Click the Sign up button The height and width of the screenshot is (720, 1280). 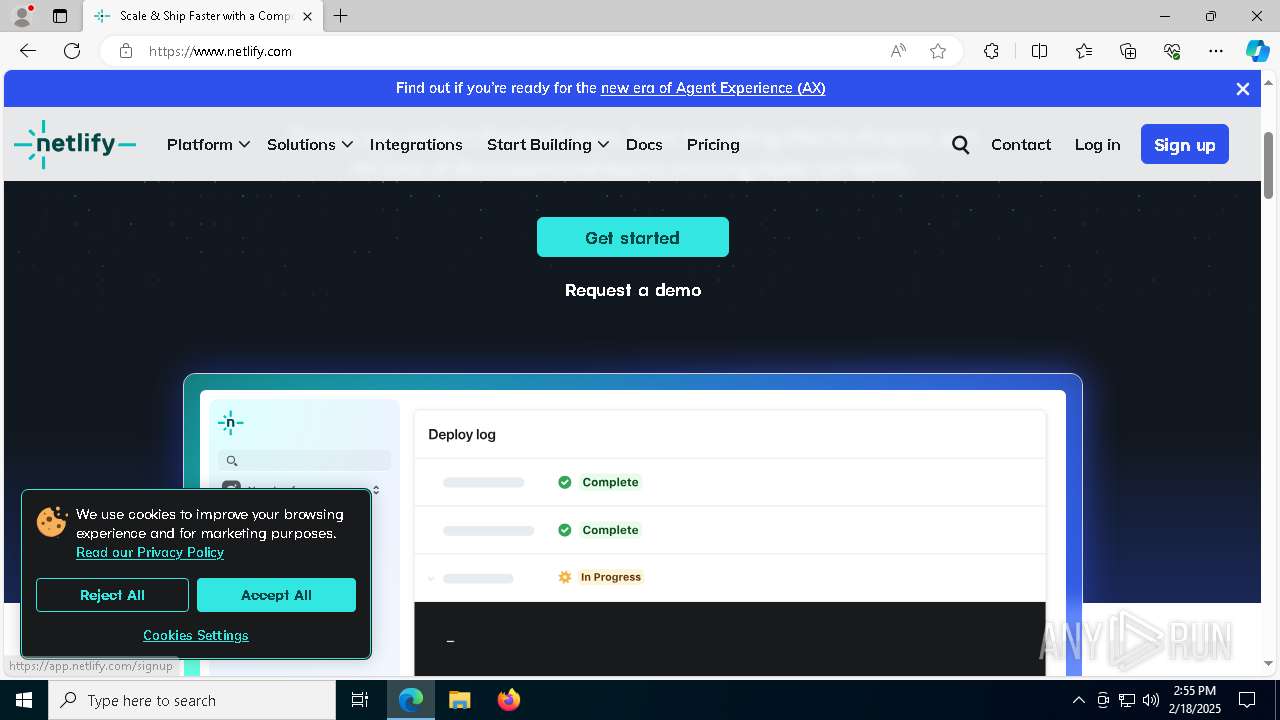(1185, 145)
